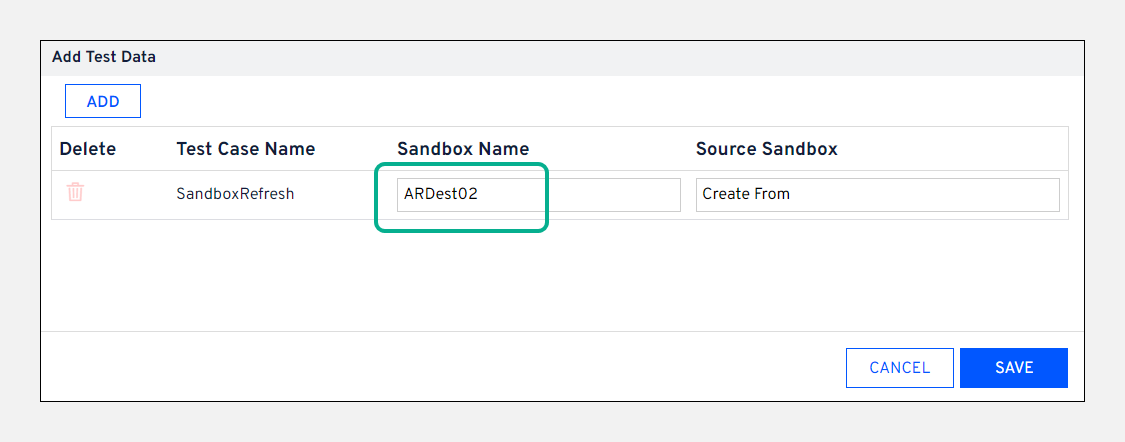
Task: Hit the blue SAVE button
Action: [x=1013, y=368]
